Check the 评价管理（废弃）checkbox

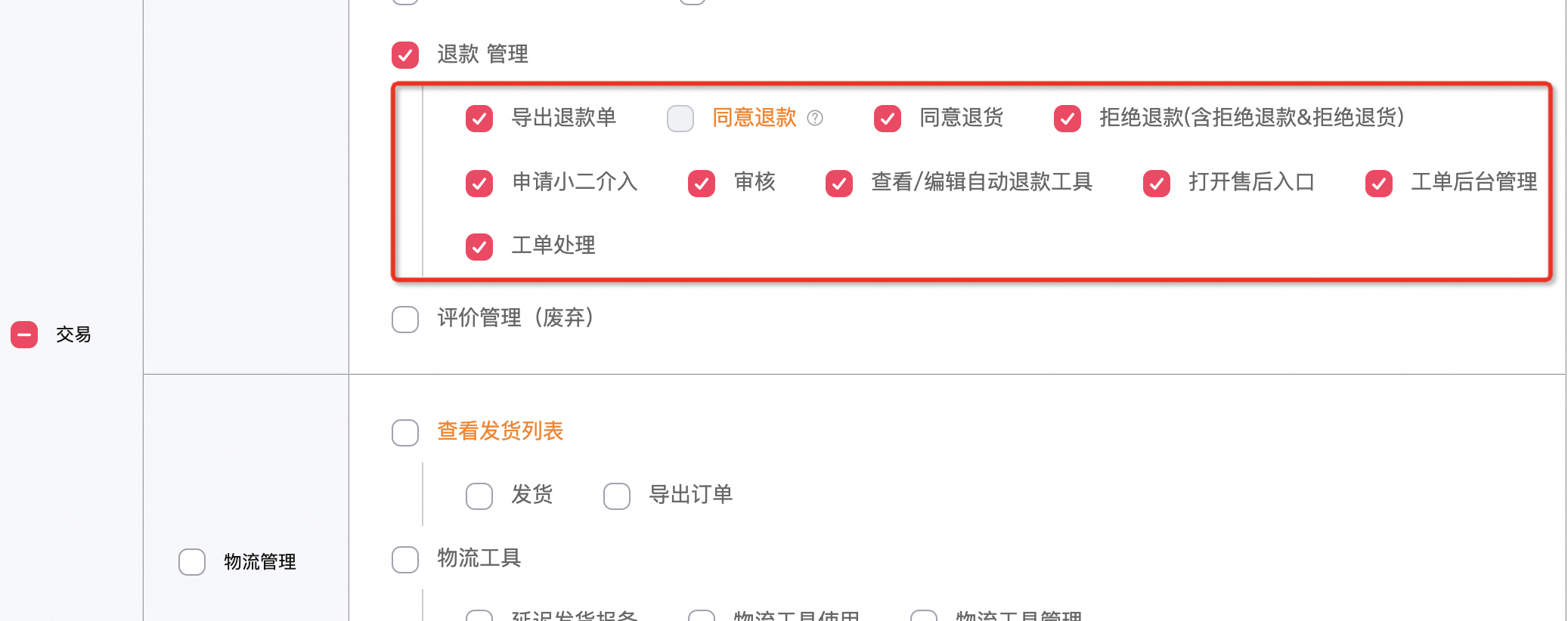[405, 319]
